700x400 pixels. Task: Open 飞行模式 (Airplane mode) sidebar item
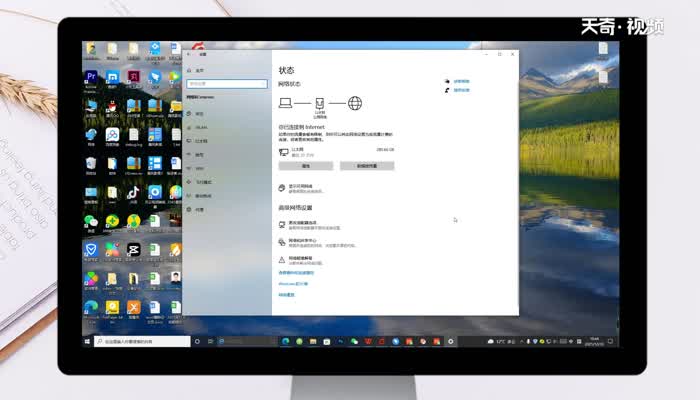(x=203, y=183)
